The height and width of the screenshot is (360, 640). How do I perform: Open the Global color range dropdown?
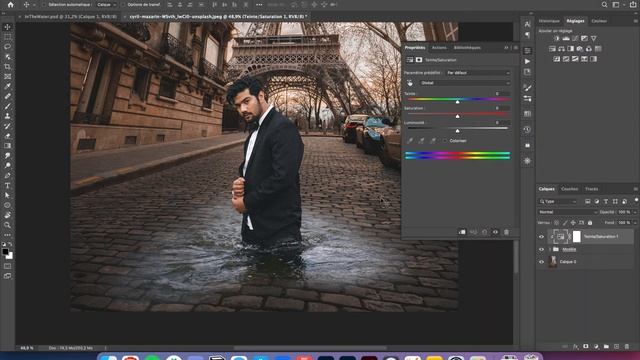click(465, 83)
